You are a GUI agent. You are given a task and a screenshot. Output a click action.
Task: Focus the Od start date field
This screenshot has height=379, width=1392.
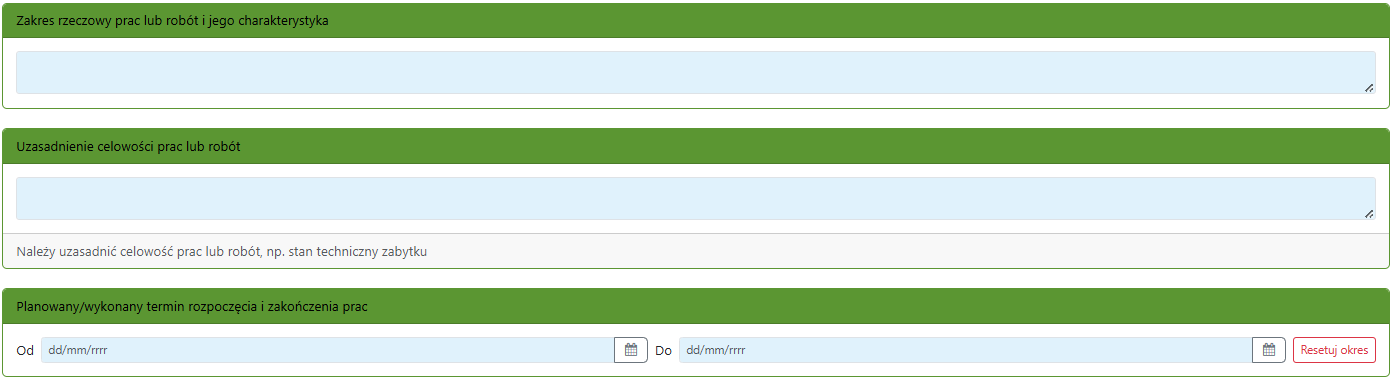[x=327, y=350]
